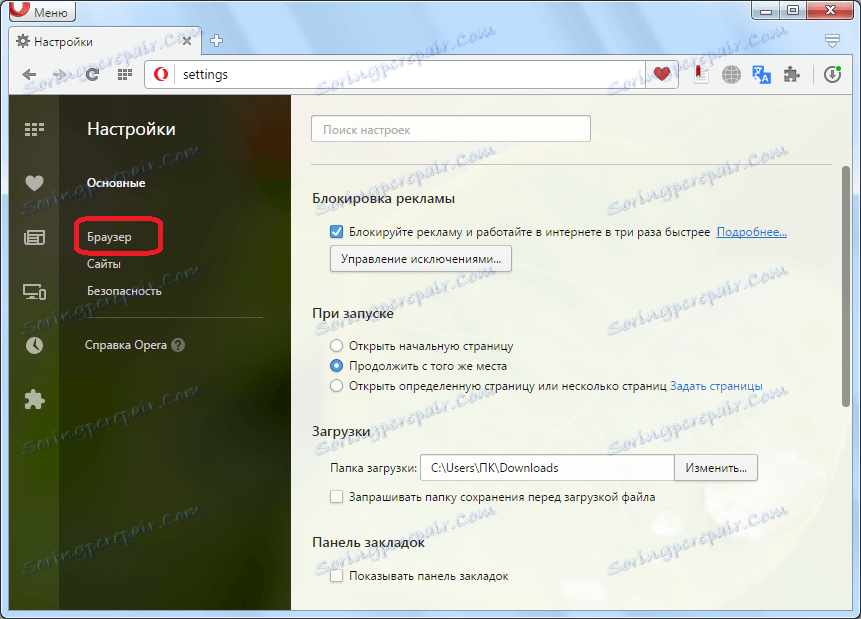
Task: Click the help question mark icon
Action: [x=178, y=345]
